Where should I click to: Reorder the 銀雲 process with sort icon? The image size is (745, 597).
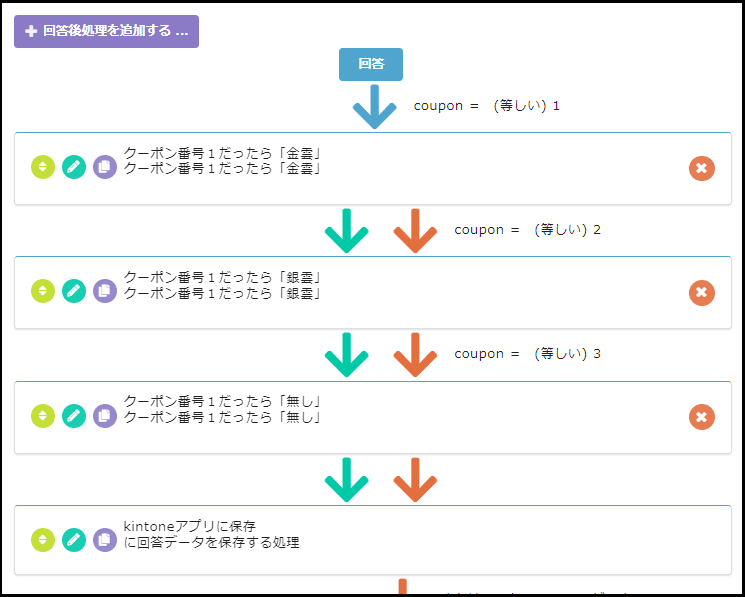(x=43, y=291)
